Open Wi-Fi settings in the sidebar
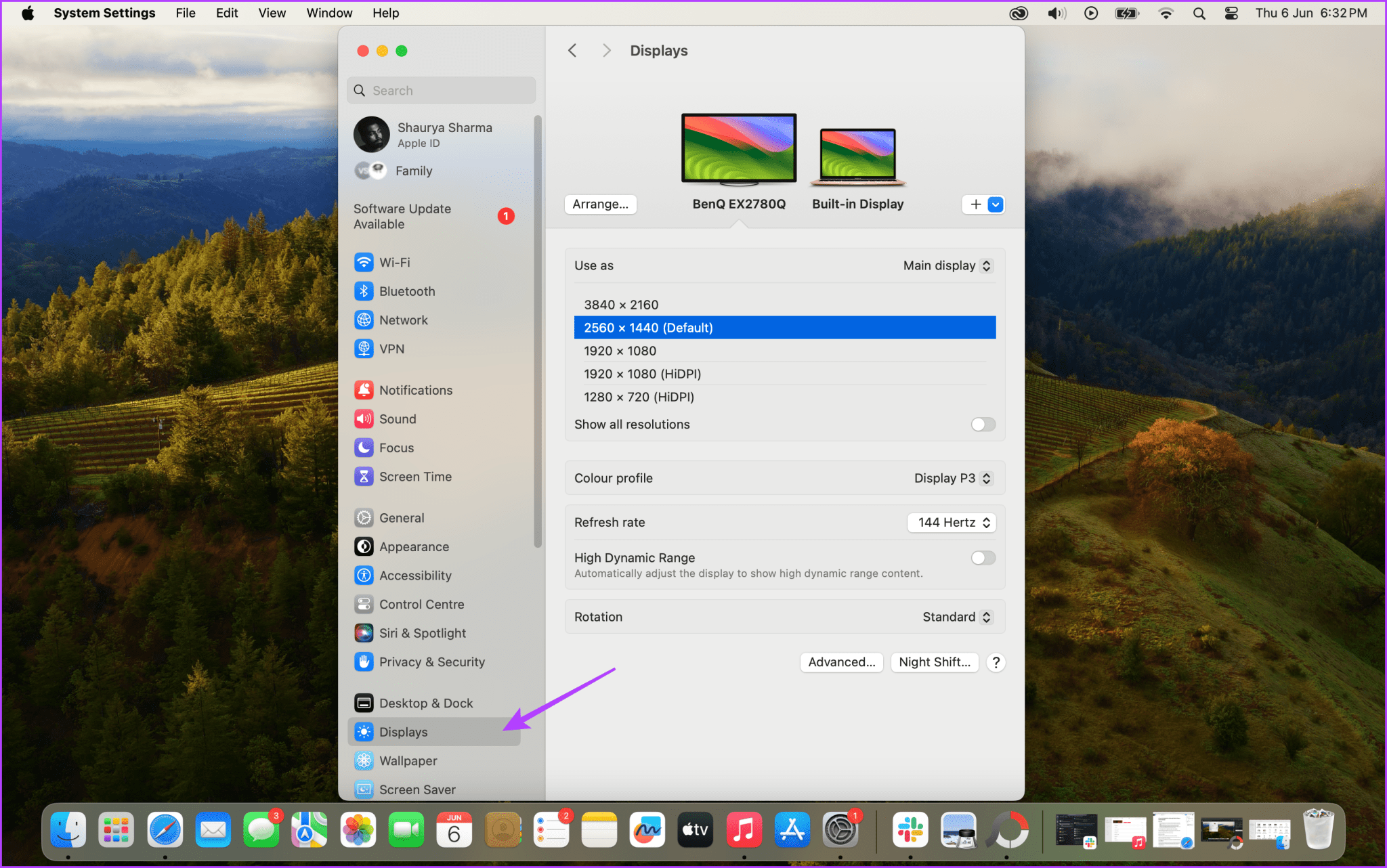 point(395,262)
